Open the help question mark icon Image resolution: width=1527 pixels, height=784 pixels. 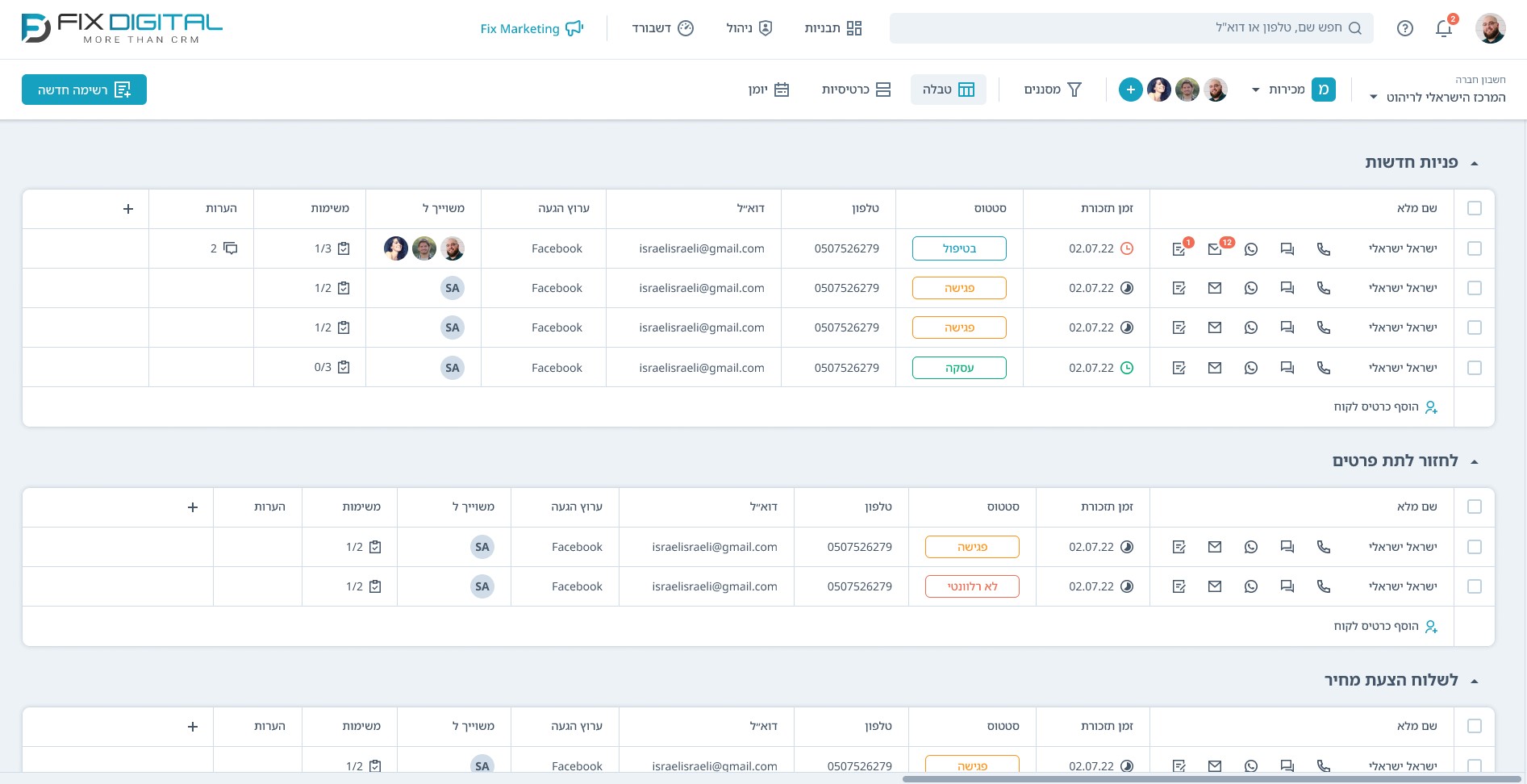[1405, 28]
